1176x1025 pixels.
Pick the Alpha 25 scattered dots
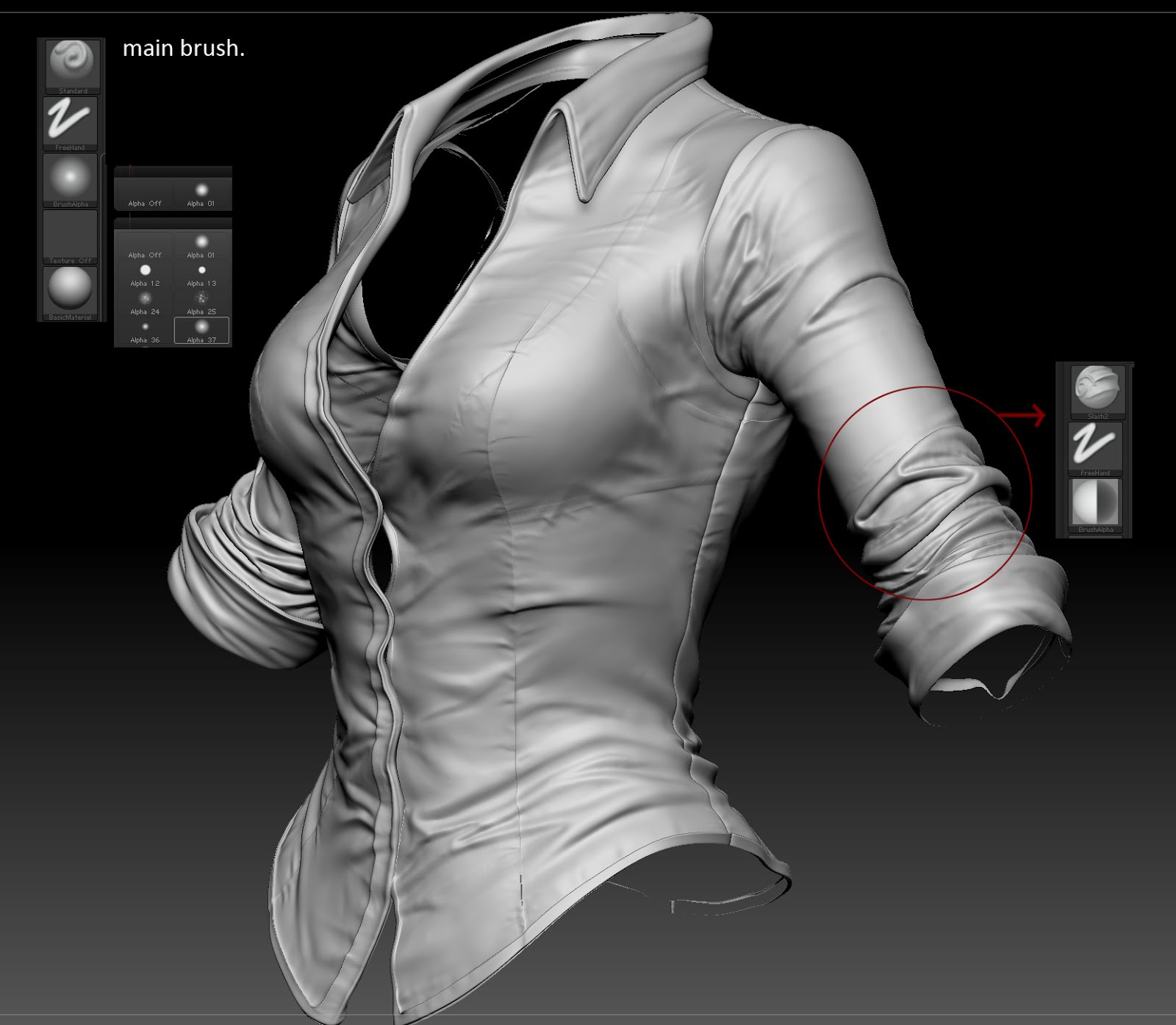(x=201, y=303)
